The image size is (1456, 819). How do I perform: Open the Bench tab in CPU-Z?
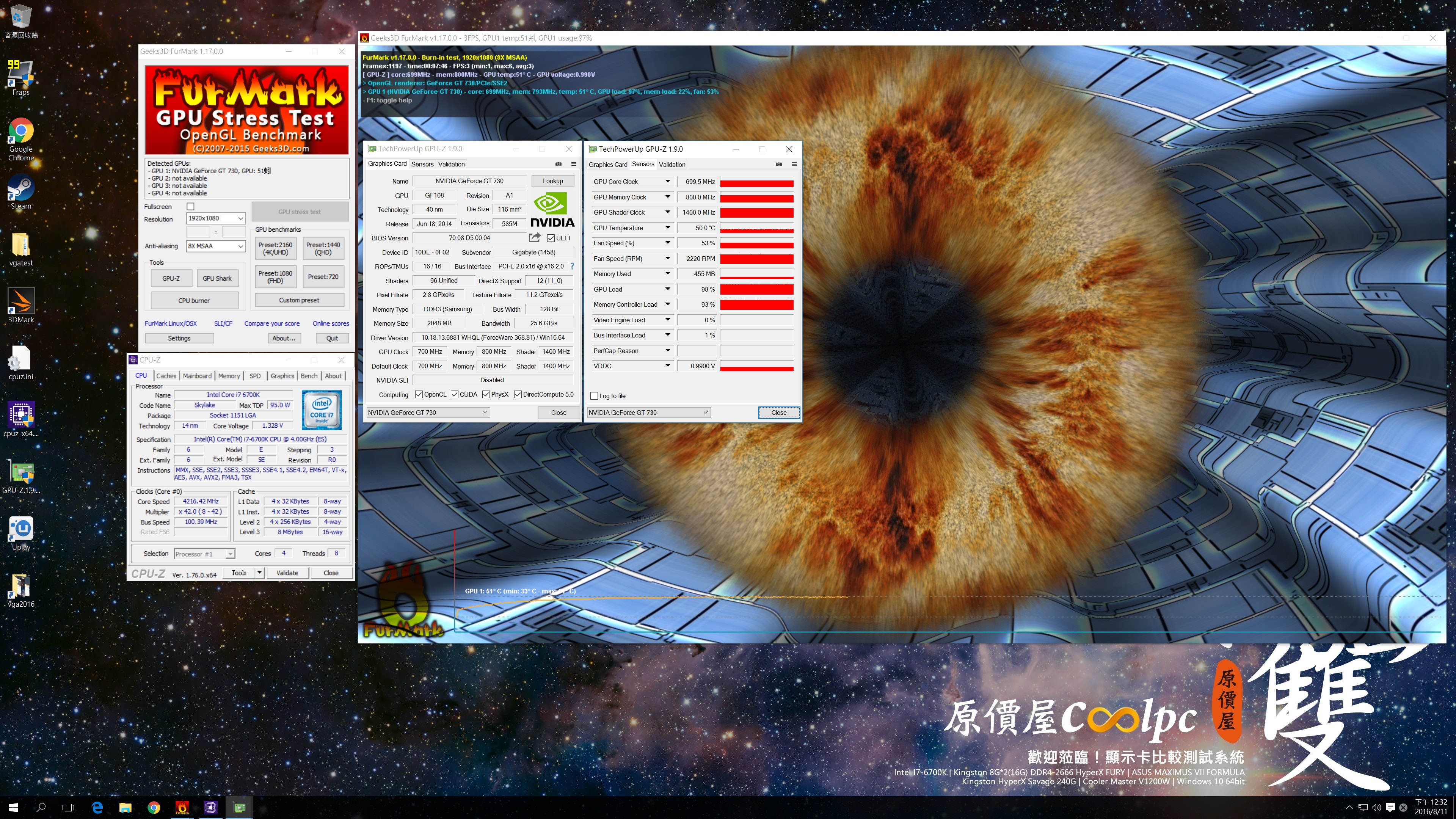pos(309,376)
